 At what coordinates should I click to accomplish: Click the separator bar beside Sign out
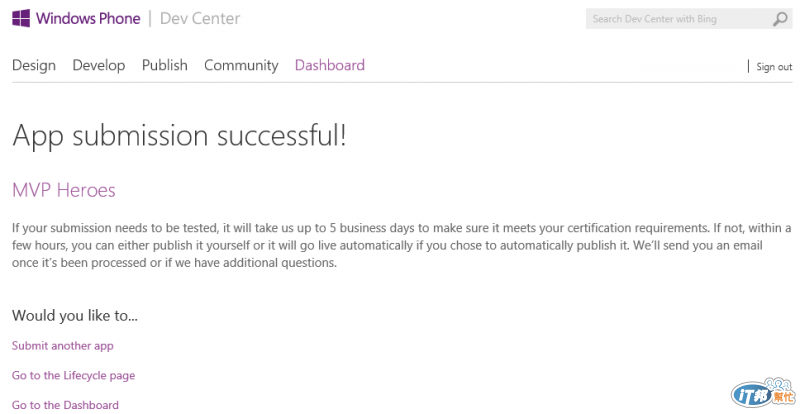tap(748, 67)
